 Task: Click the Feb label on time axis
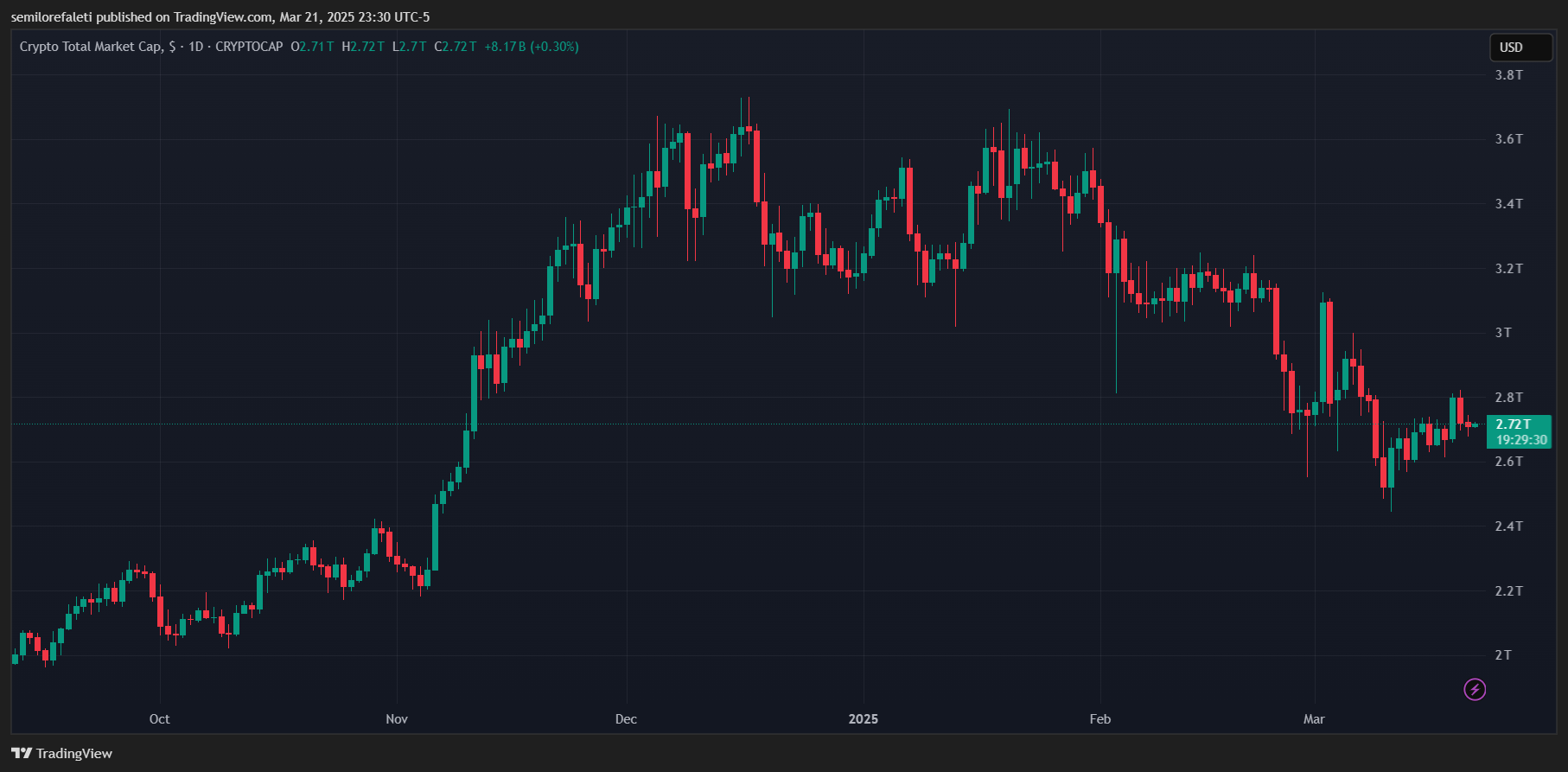click(x=1100, y=719)
